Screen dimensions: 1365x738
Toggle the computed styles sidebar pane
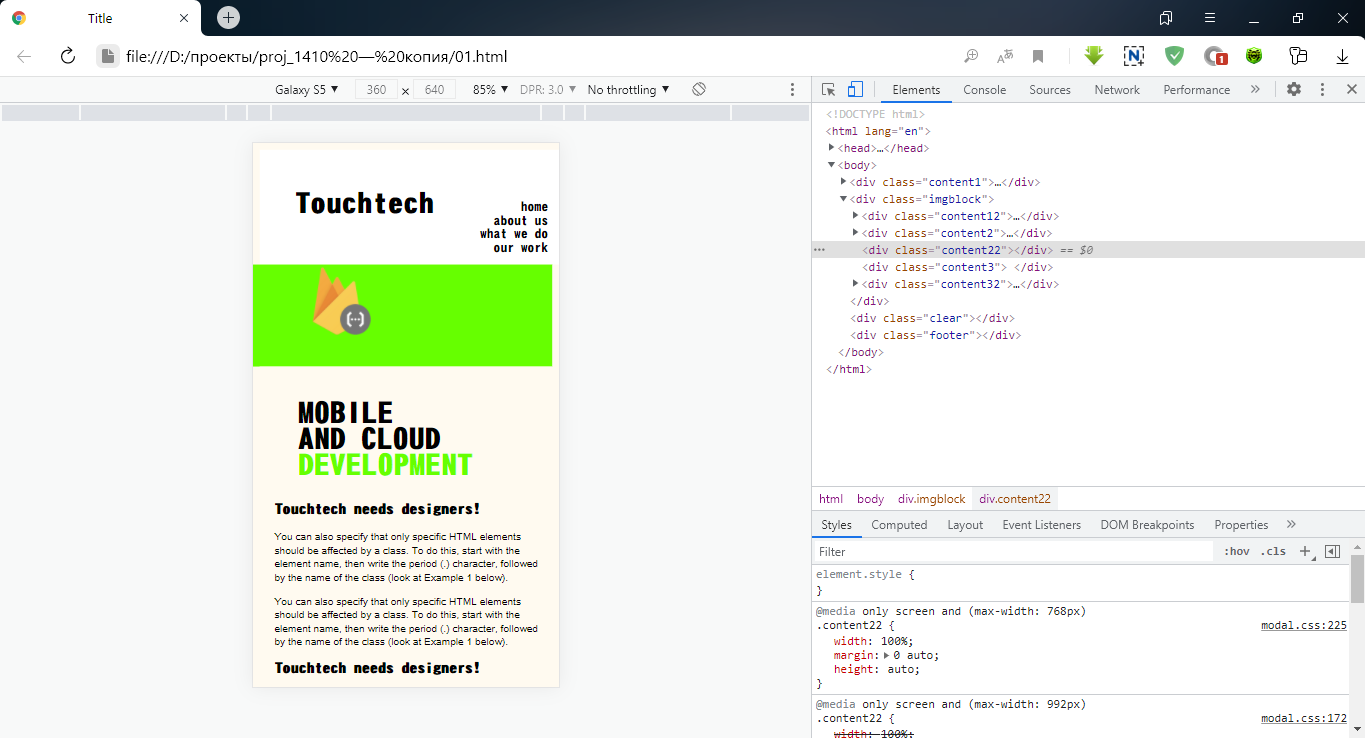point(1332,551)
